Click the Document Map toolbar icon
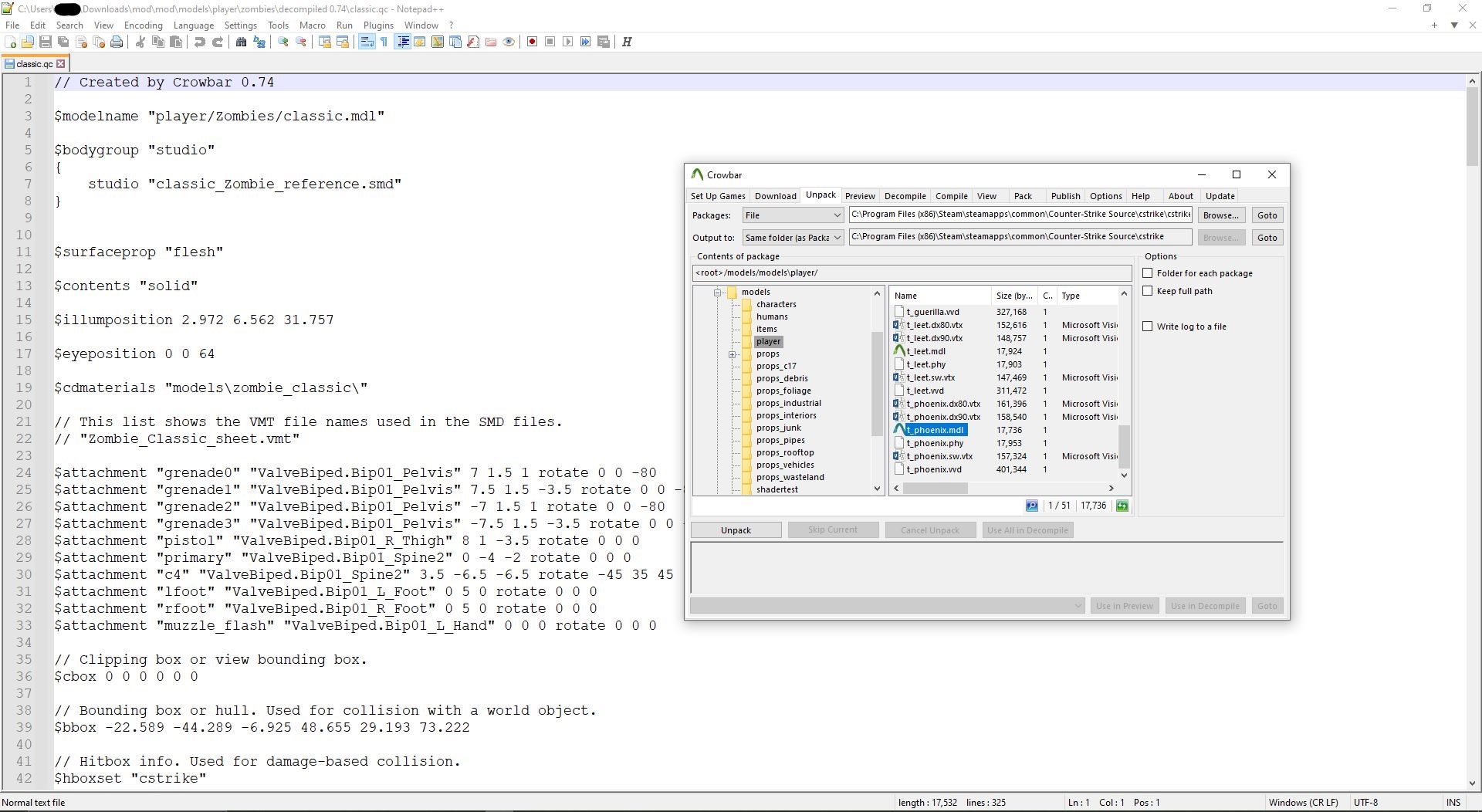This screenshot has width=1482, height=812. [438, 42]
